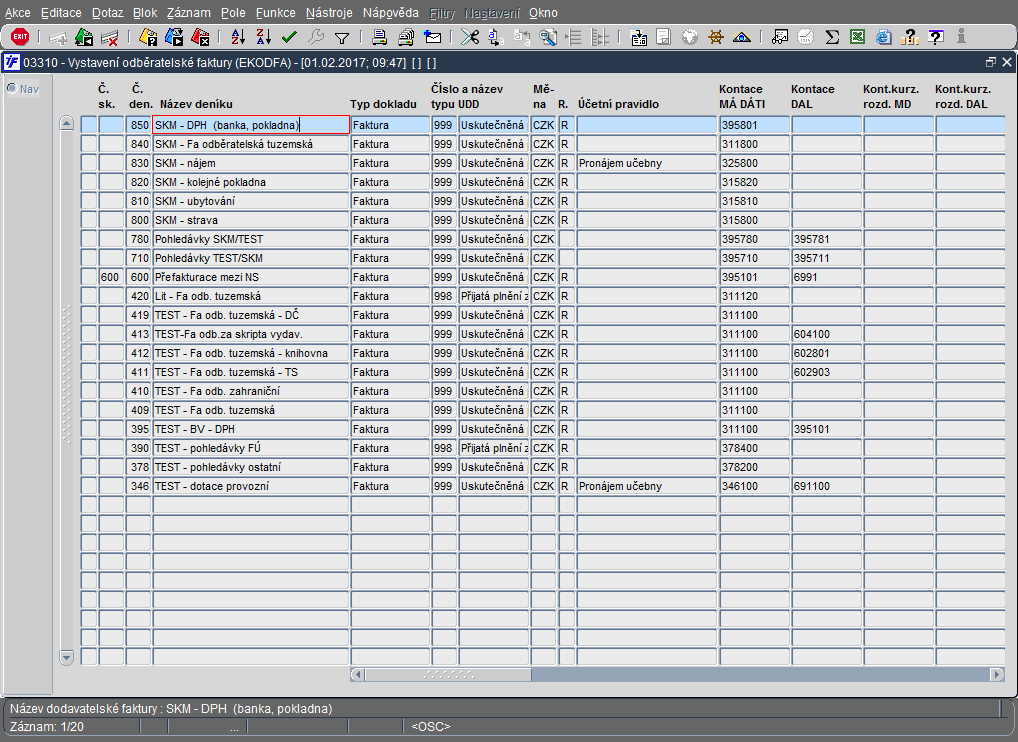
Task: Click the find-and-replace 'a' icon
Action: tap(495, 38)
